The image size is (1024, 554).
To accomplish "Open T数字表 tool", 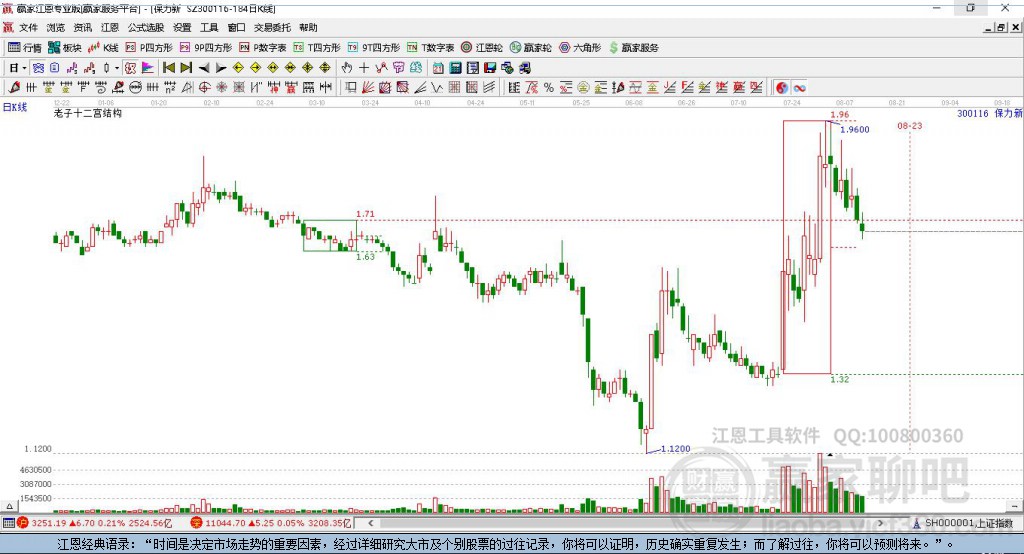I will pyautogui.click(x=430, y=48).
